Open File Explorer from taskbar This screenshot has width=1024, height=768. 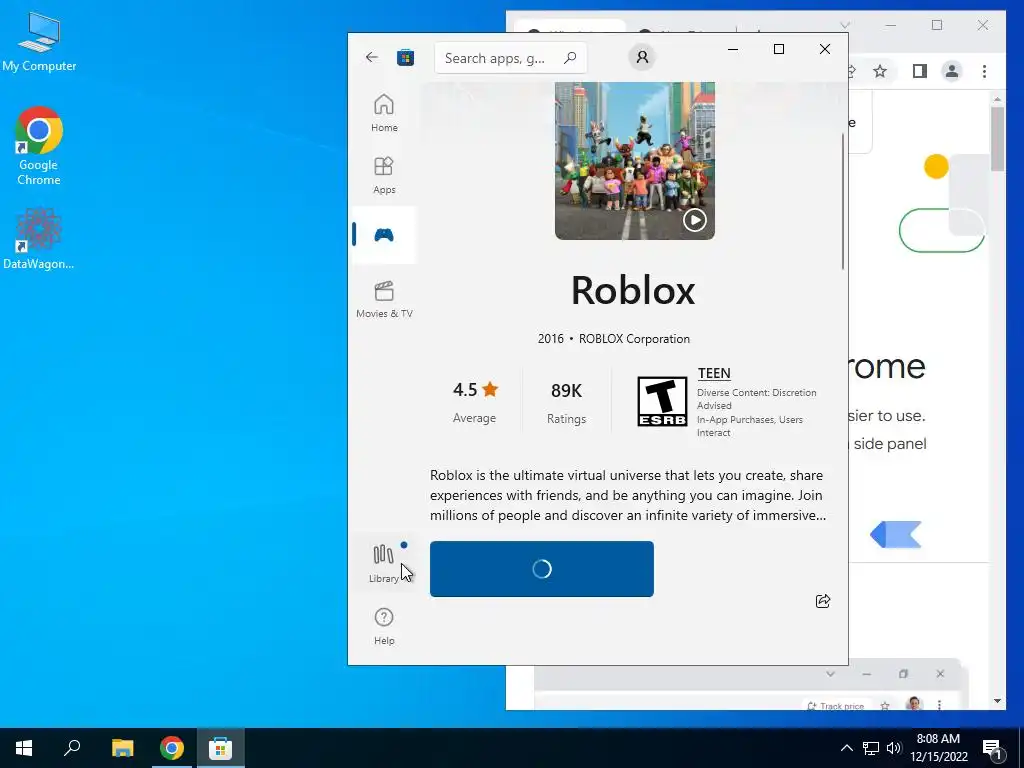tap(122, 748)
